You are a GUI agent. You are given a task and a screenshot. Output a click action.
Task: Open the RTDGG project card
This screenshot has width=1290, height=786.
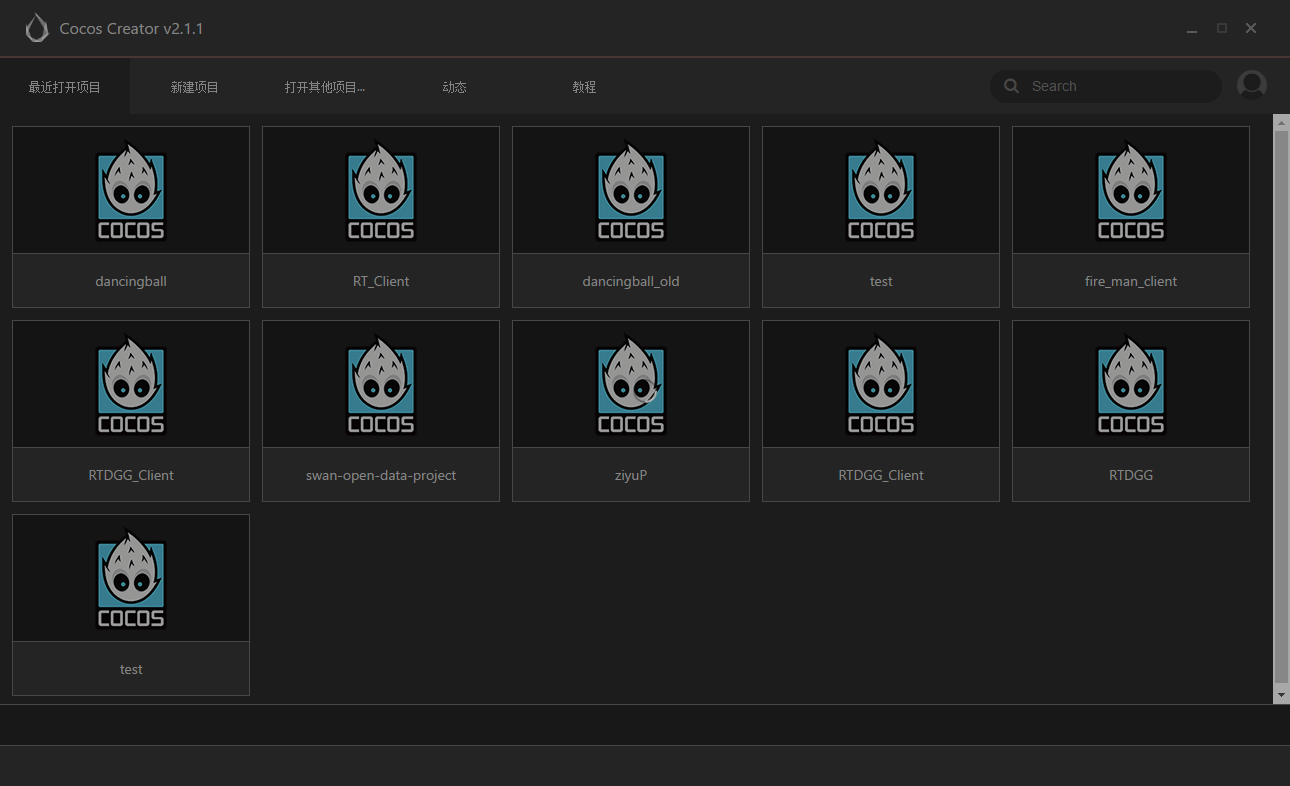tap(1131, 410)
